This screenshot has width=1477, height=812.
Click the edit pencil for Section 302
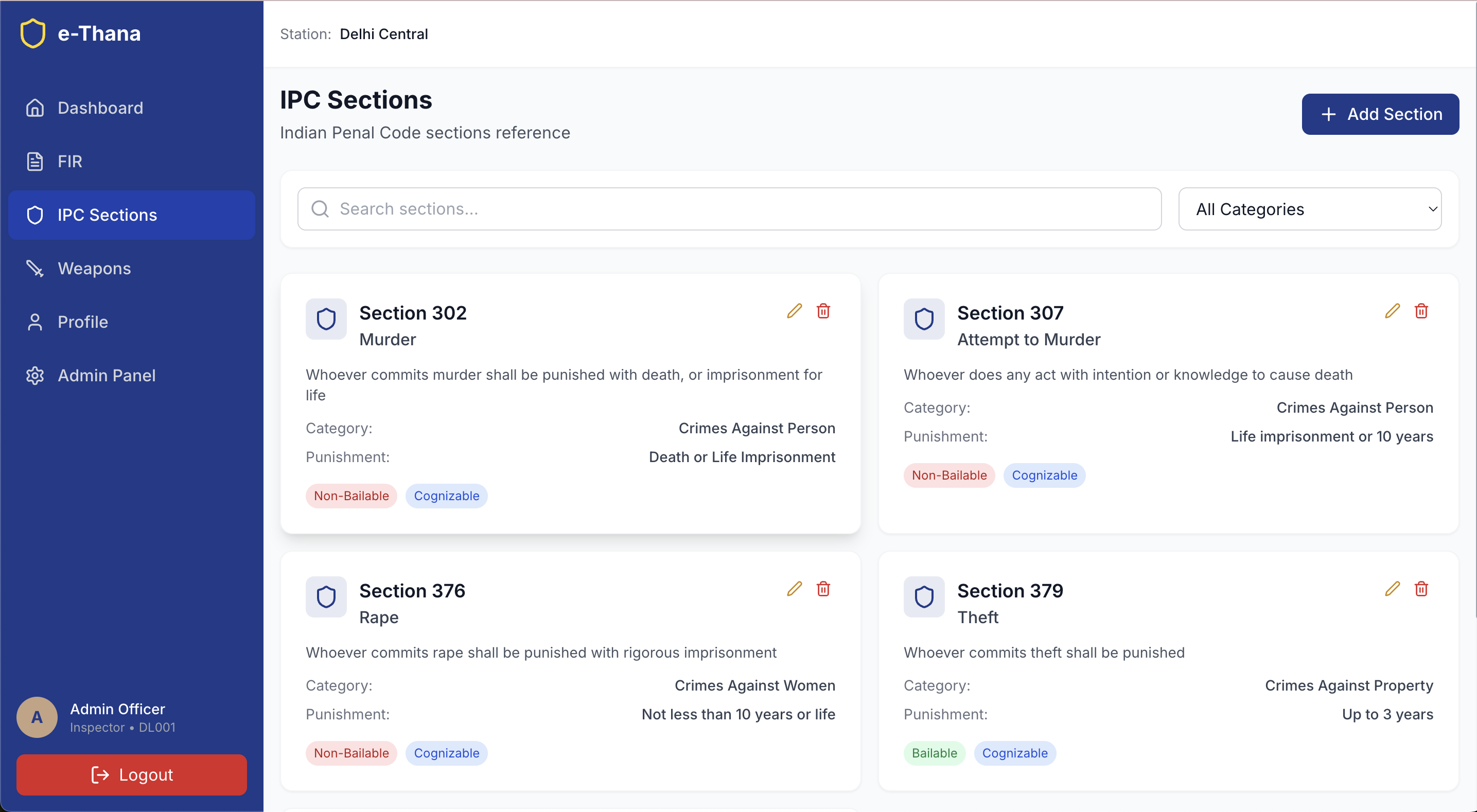(x=794, y=311)
